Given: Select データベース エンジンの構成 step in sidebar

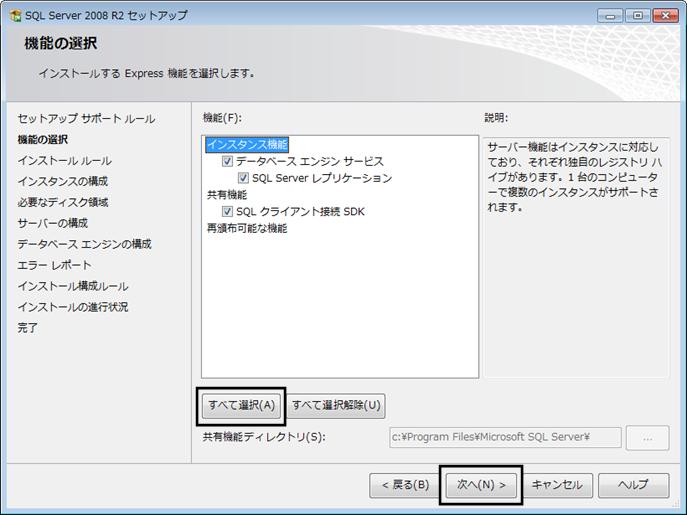Looking at the screenshot, I should pos(85,244).
